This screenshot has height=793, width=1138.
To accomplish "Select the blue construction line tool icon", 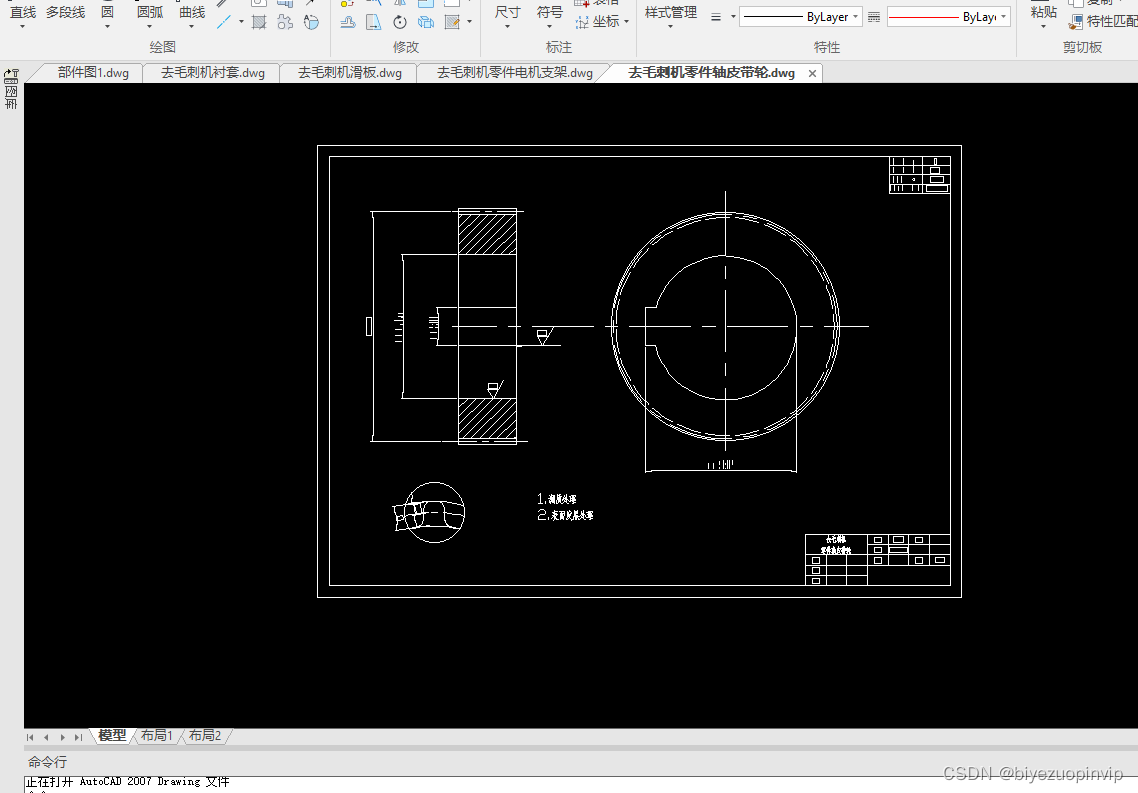I will pos(224,22).
